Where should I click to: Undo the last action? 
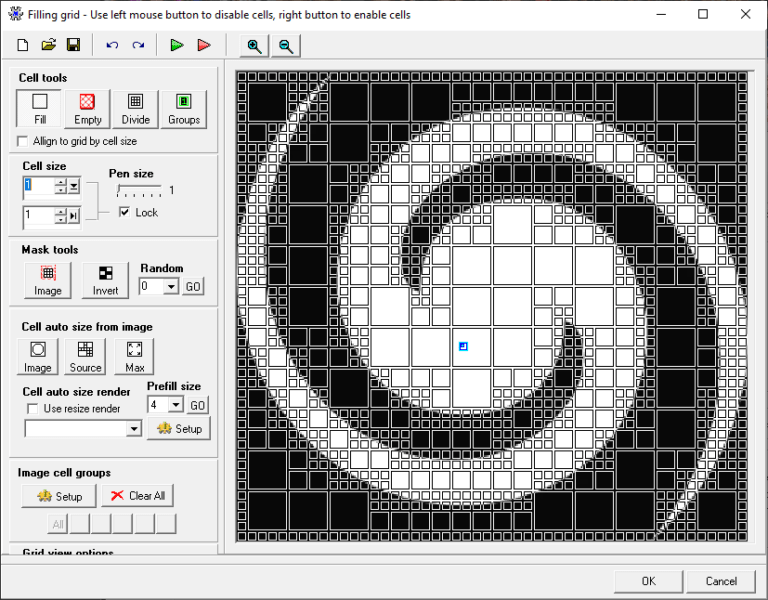[112, 46]
